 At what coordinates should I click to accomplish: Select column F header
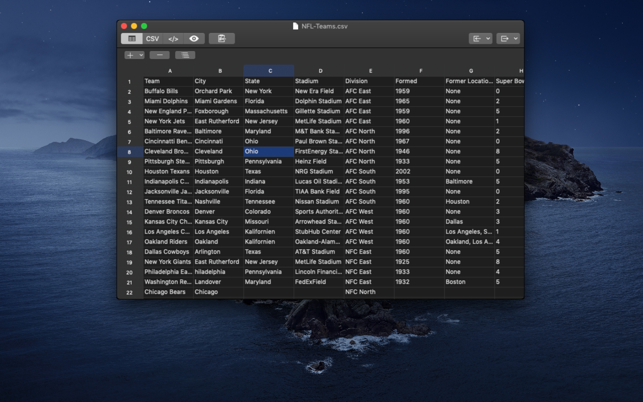tap(420, 71)
